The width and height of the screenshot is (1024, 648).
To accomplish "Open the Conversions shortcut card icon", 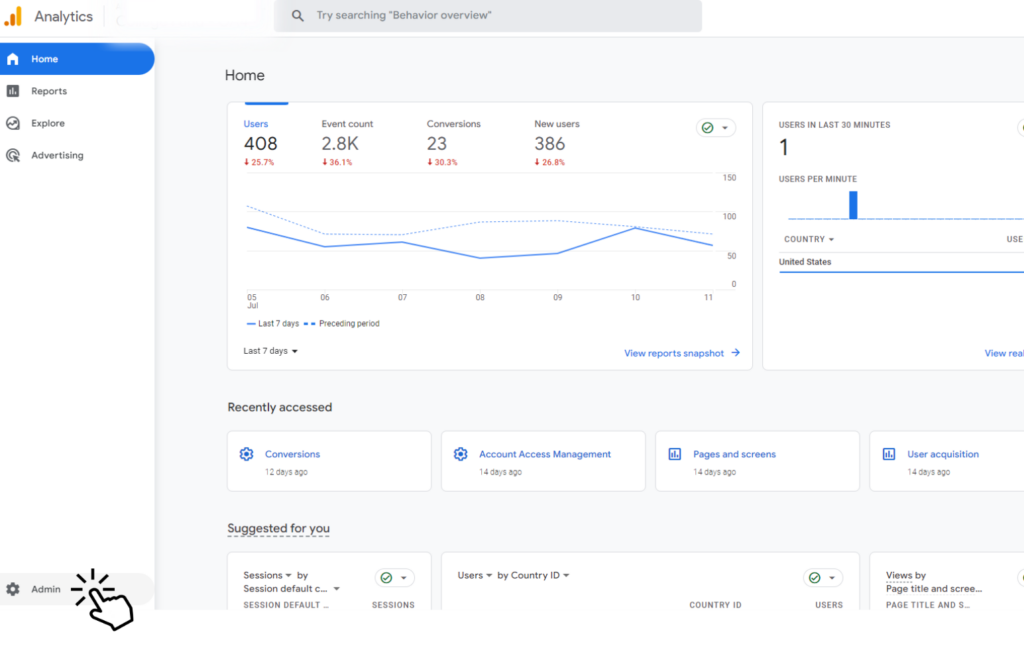I will click(x=246, y=454).
